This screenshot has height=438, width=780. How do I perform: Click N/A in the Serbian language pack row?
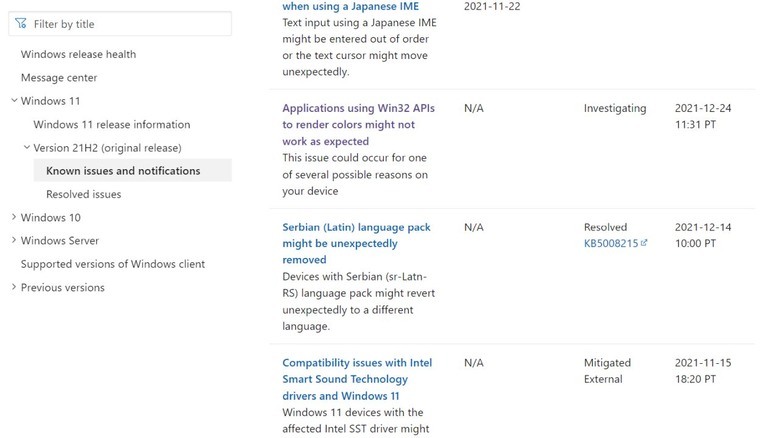point(474,227)
